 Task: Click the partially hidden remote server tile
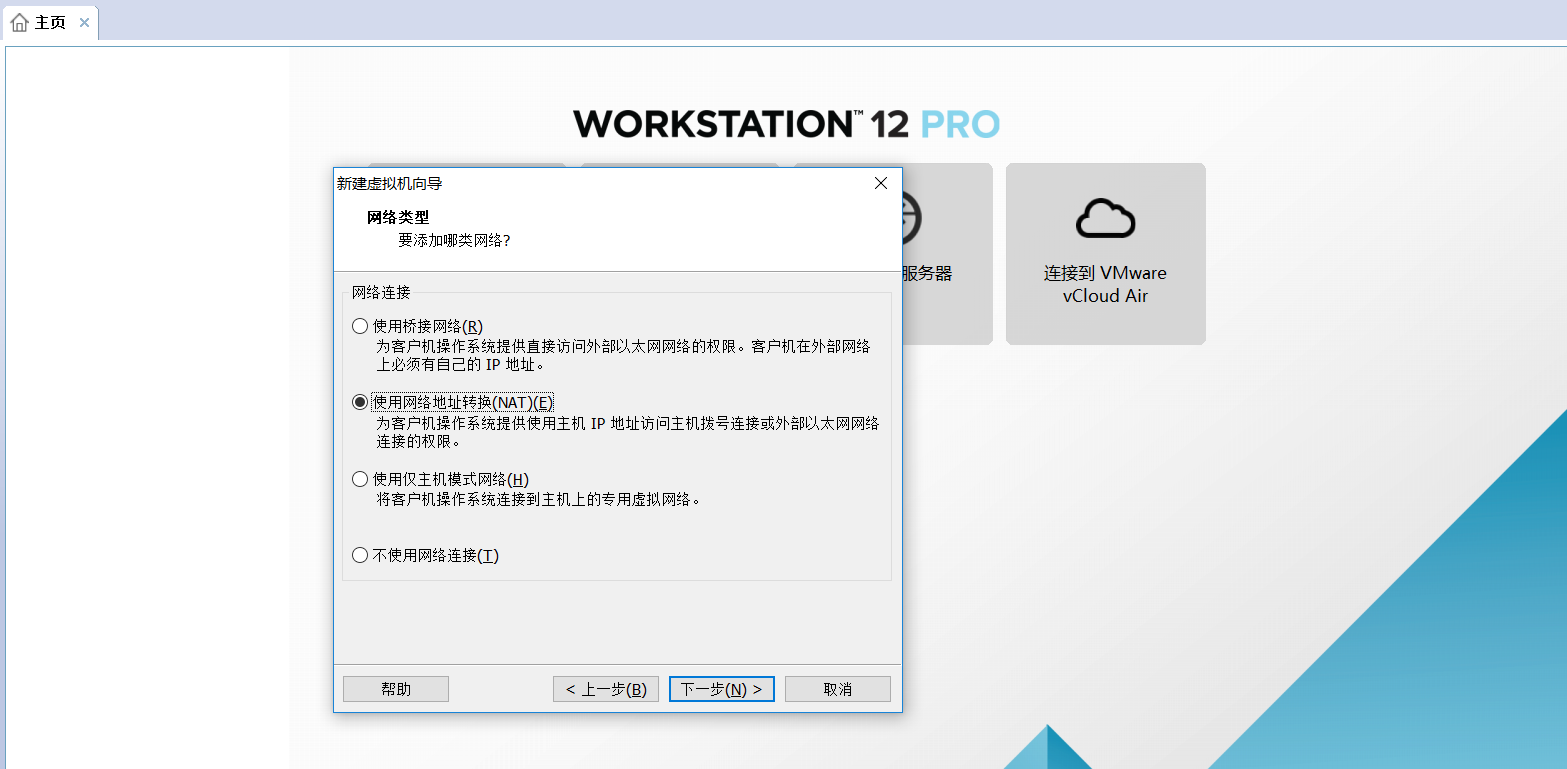(x=947, y=254)
